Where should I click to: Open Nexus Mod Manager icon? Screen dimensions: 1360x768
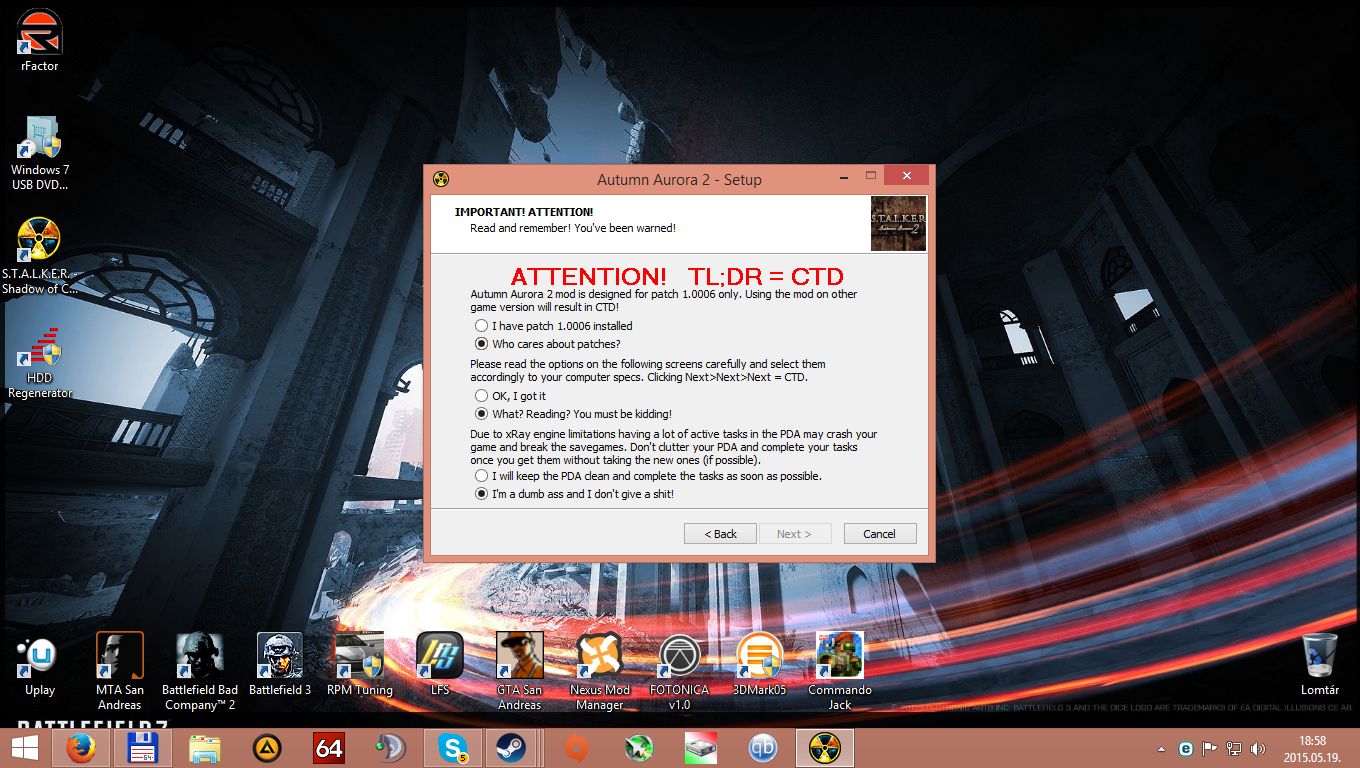pyautogui.click(x=600, y=671)
